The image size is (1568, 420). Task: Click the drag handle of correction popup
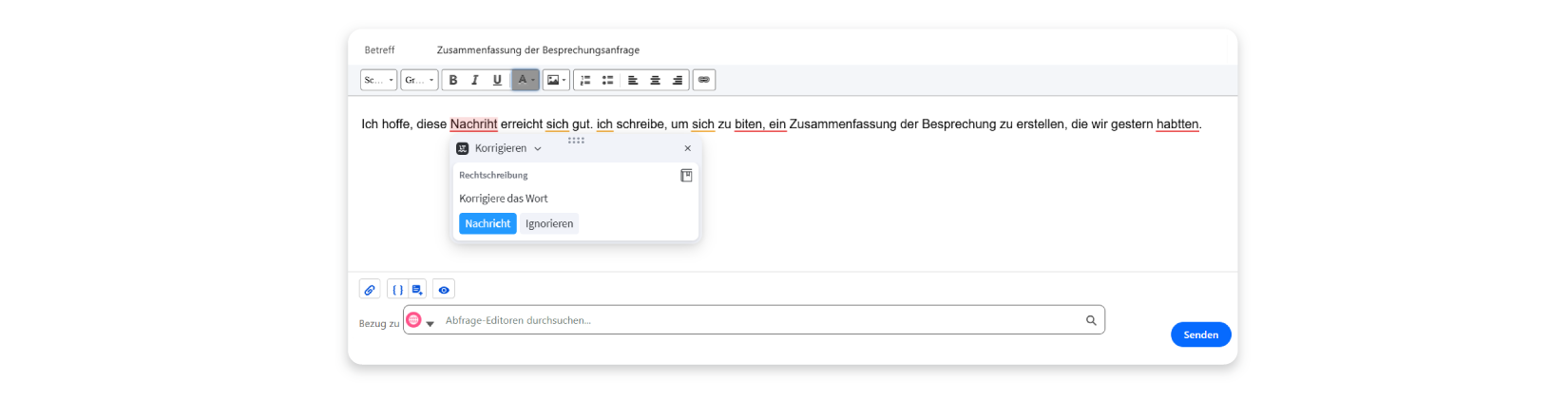click(576, 140)
